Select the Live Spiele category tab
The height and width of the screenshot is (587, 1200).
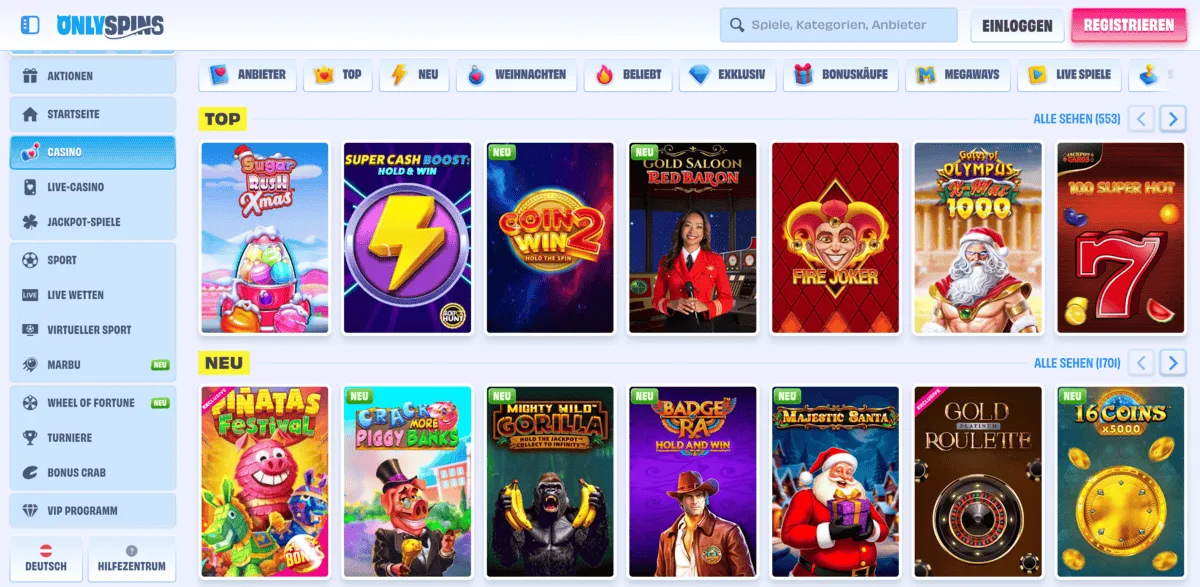pyautogui.click(x=1070, y=75)
